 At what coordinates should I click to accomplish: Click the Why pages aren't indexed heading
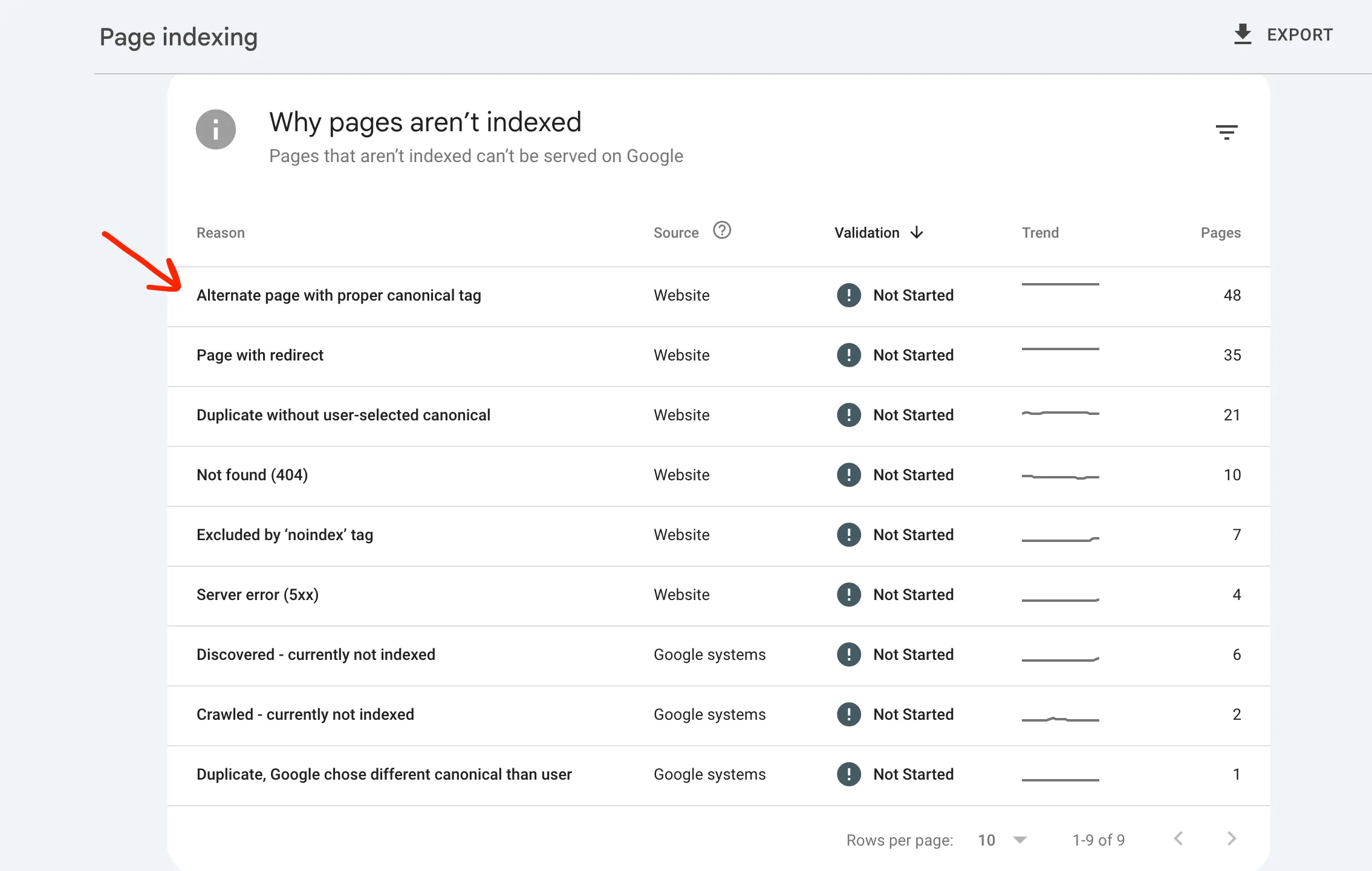[x=425, y=122]
